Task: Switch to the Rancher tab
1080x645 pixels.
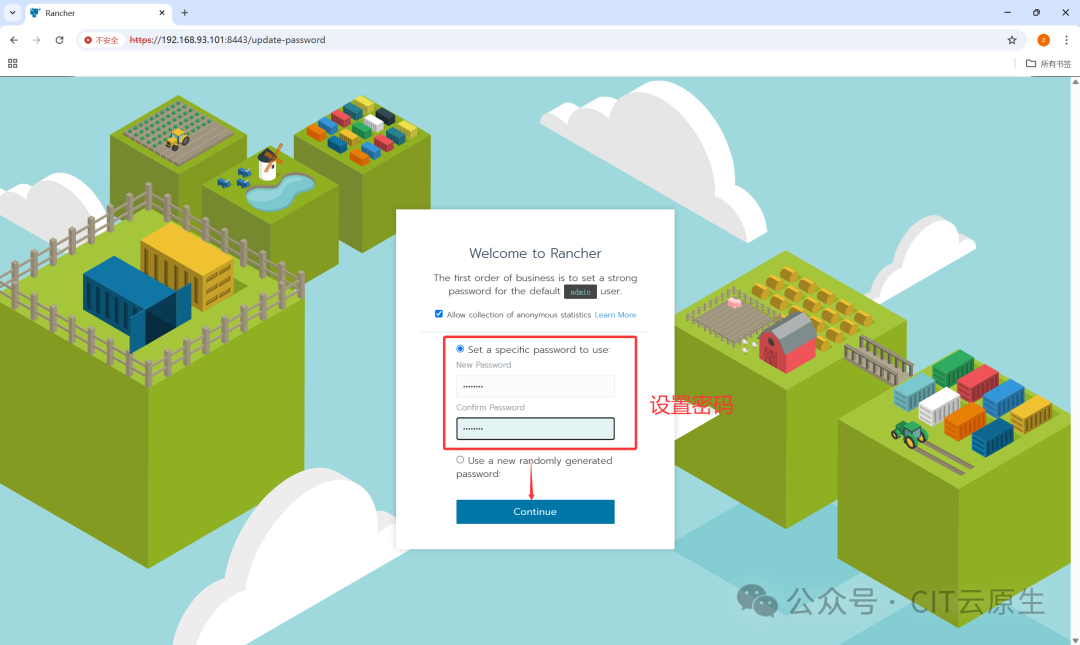Action: (96, 12)
